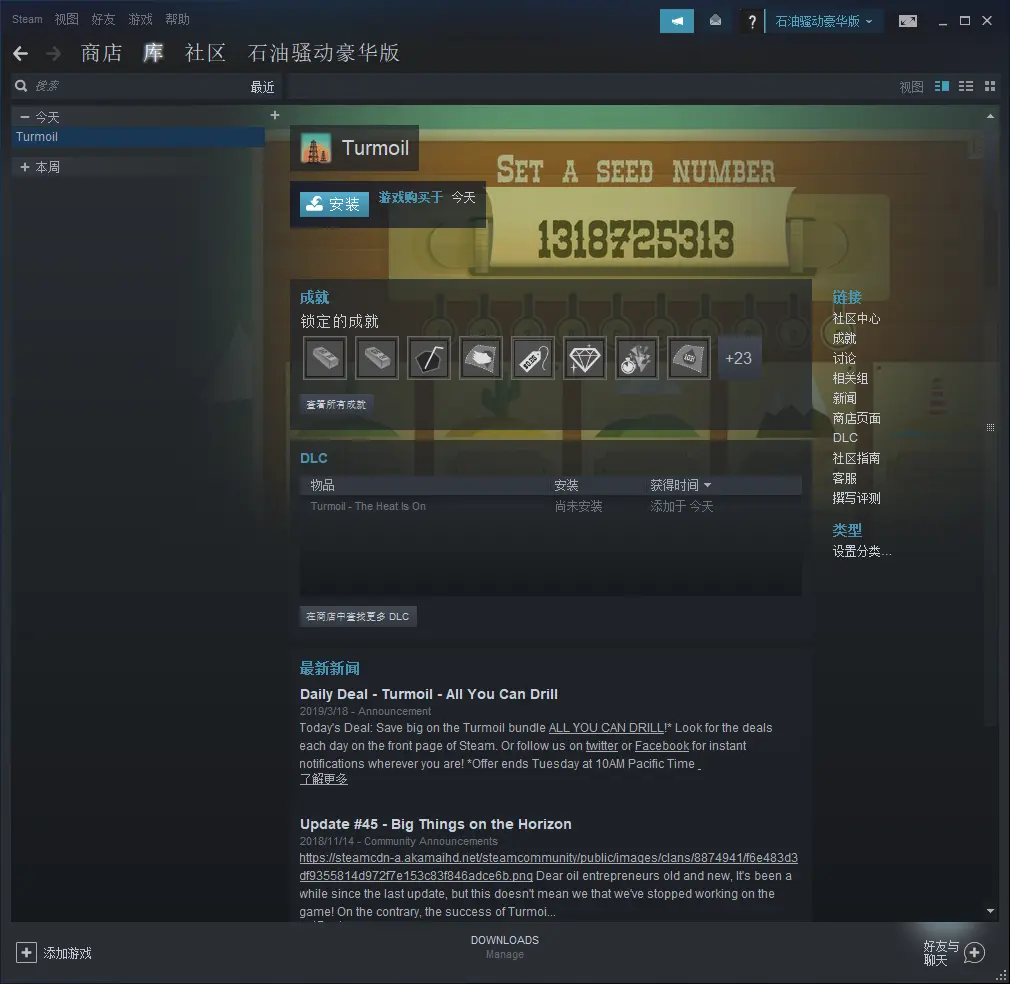Open the help question mark icon

coord(751,21)
